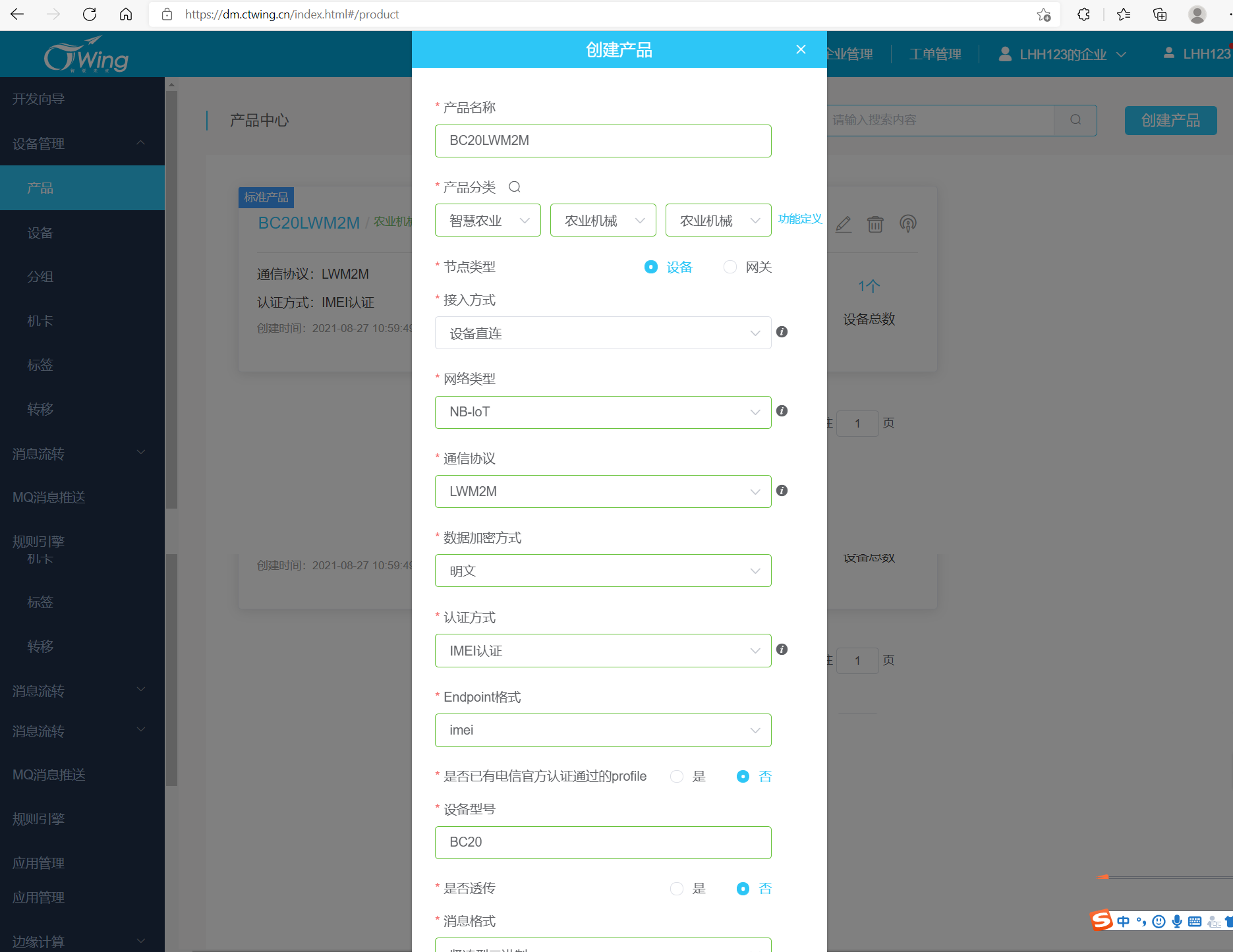This screenshot has height=952, width=1233.
Task: Click the 创建产品 button in 产品中心
Action: coord(1171,121)
